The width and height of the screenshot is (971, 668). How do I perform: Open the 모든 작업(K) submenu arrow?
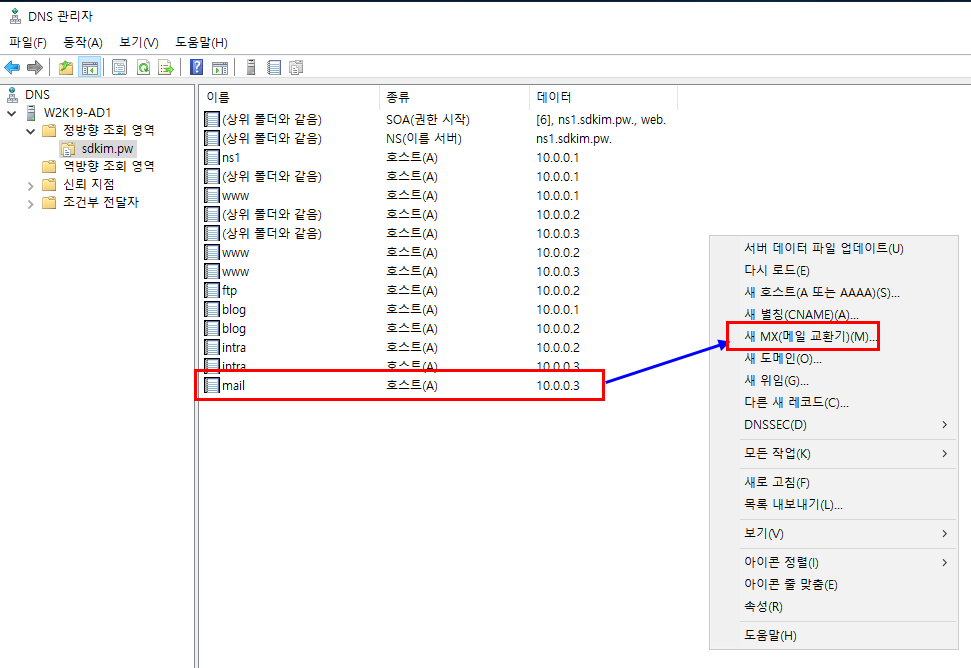(944, 454)
